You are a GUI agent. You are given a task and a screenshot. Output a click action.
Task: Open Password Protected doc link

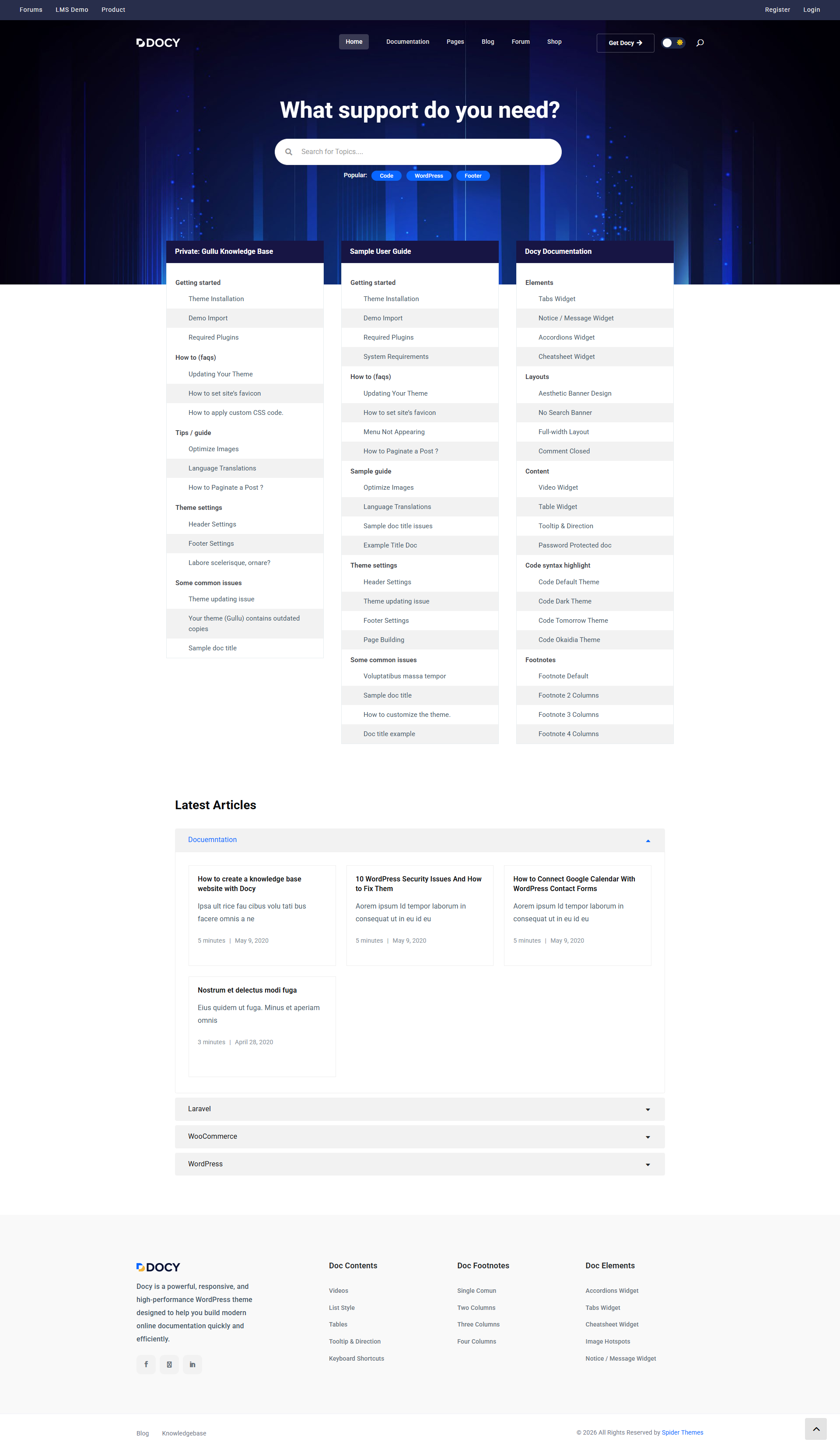point(575,545)
